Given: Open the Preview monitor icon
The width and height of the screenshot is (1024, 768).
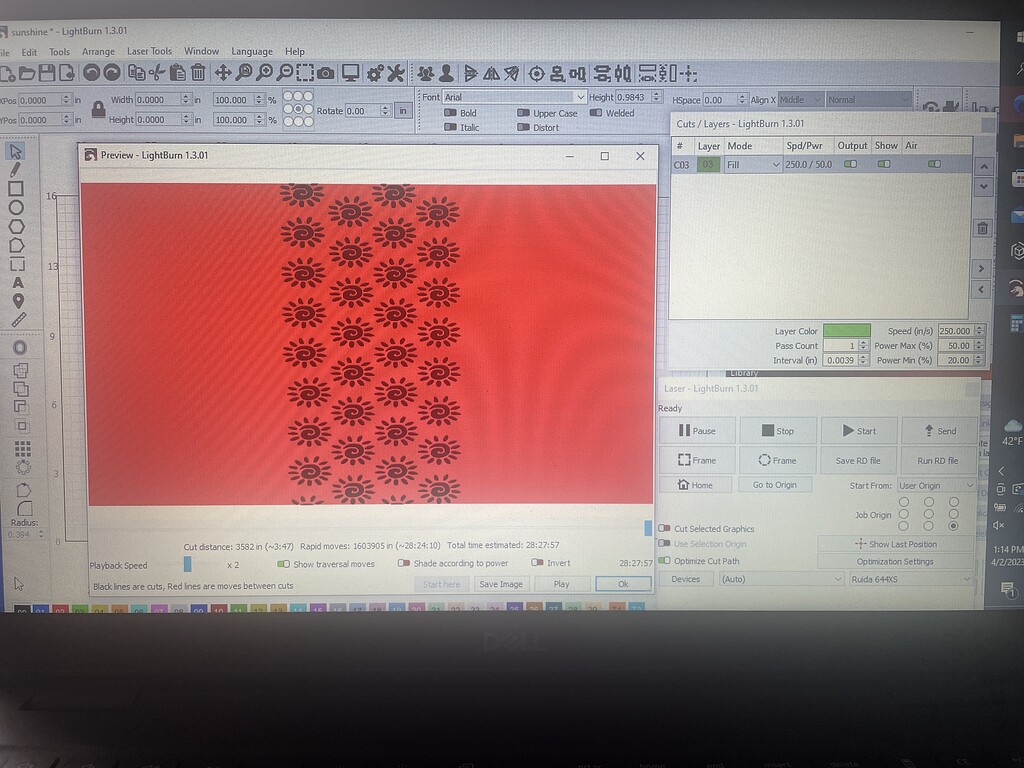Looking at the screenshot, I should (351, 73).
